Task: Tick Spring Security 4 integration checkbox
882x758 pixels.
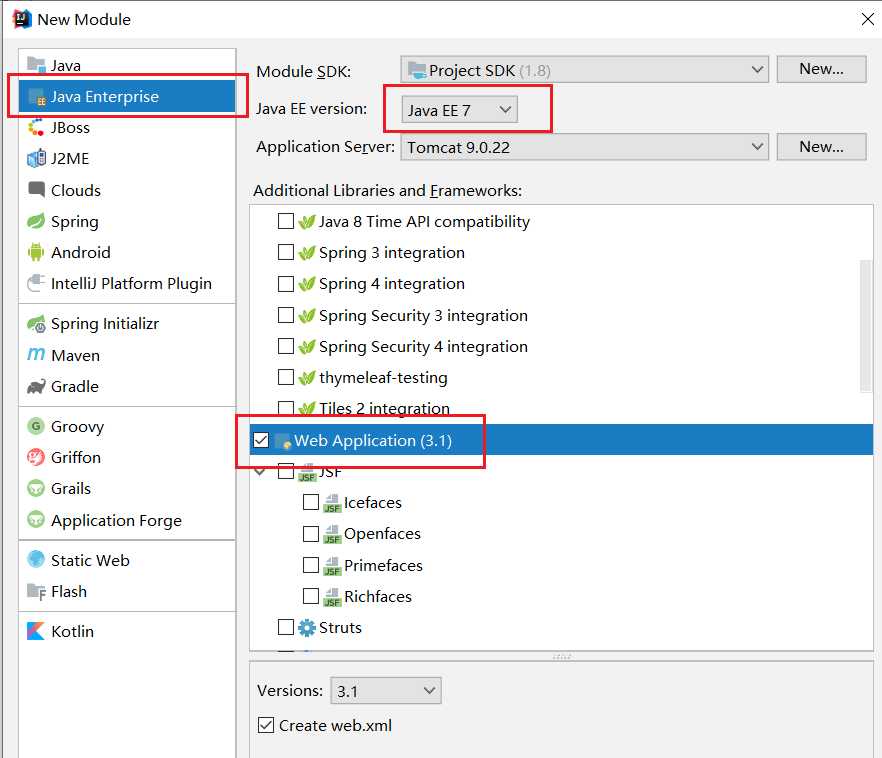Action: (x=286, y=346)
